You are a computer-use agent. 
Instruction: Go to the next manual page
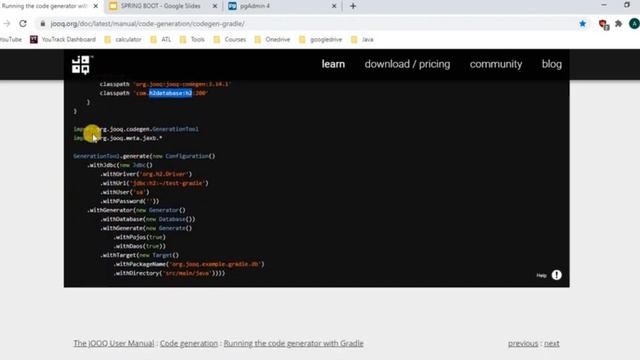[x=551, y=344]
